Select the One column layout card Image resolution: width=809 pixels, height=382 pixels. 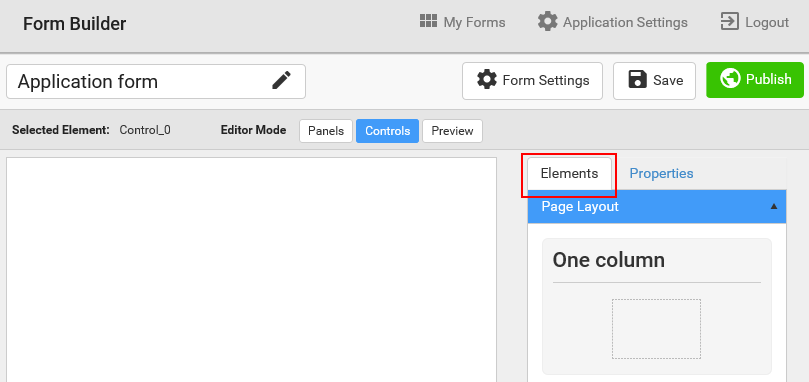tap(656, 306)
